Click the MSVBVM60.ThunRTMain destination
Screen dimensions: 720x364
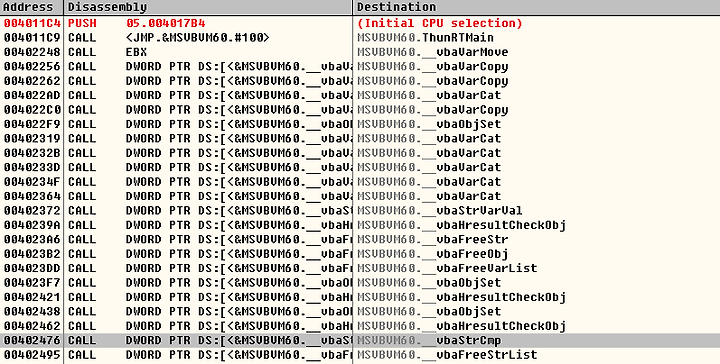425,38
